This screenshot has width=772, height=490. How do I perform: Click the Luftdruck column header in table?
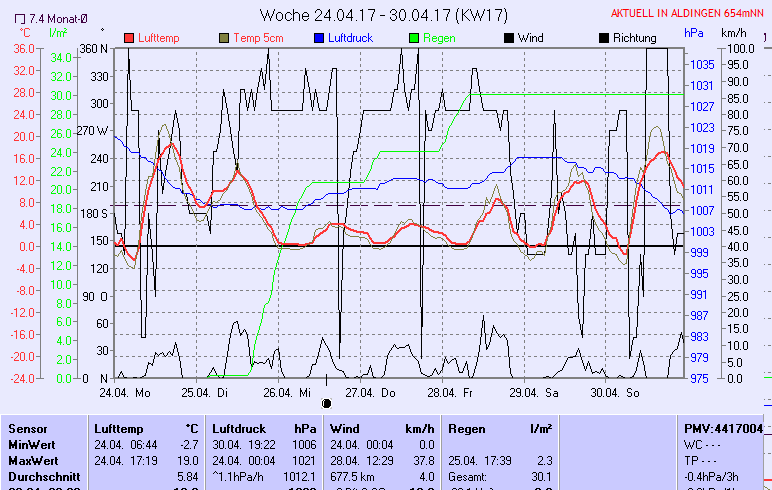(238, 428)
